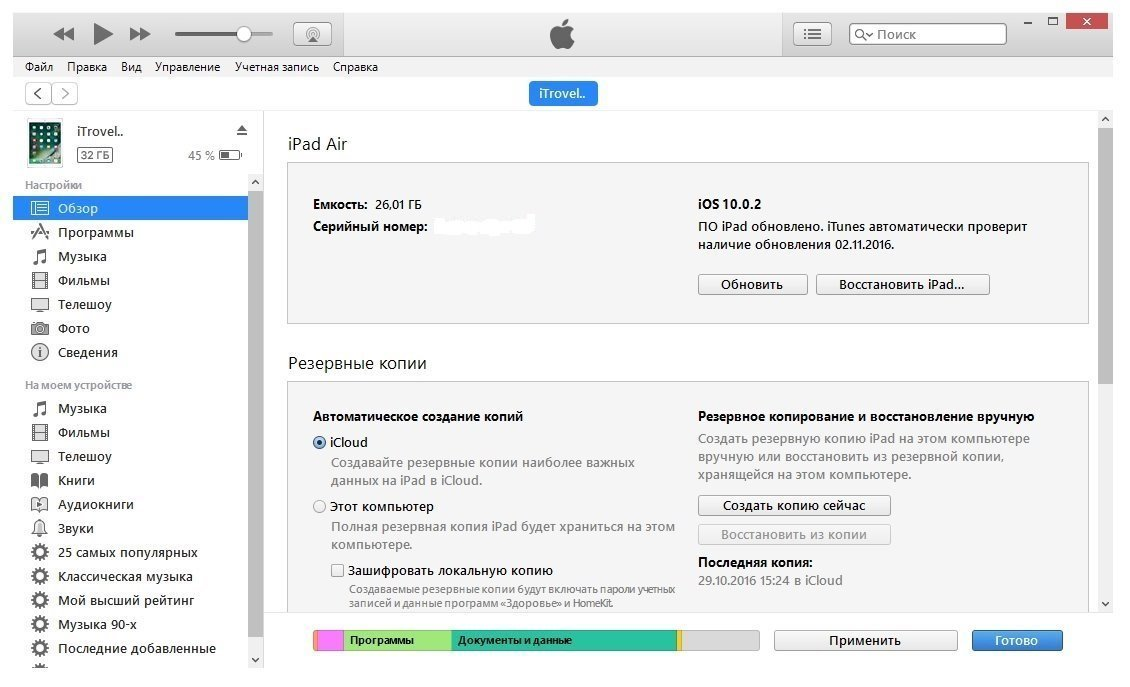The image size is (1130, 687).
Task: Click the Документы и данные storage segment
Action: click(564, 640)
